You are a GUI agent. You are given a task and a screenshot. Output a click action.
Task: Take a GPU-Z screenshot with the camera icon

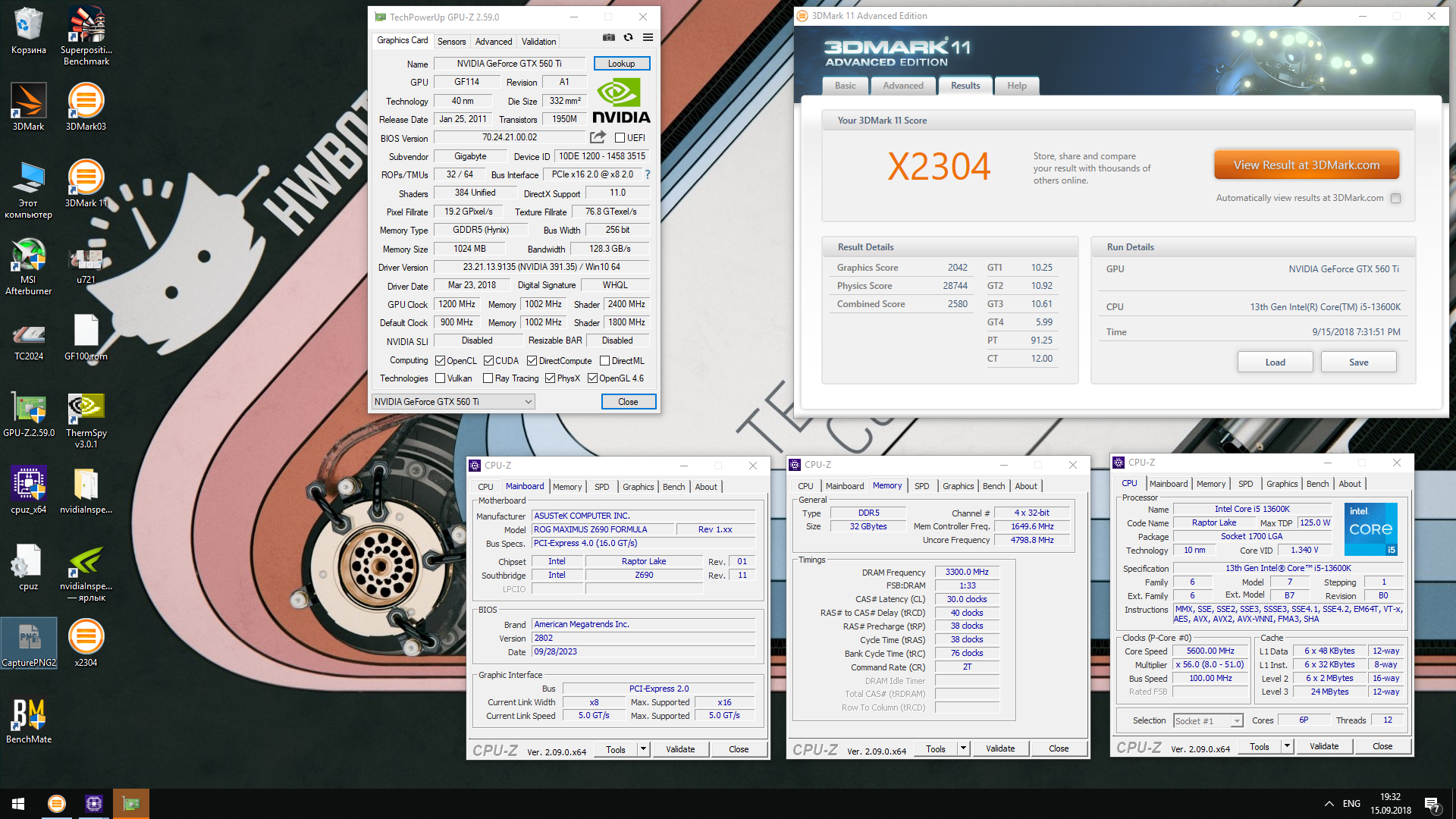[x=608, y=37]
